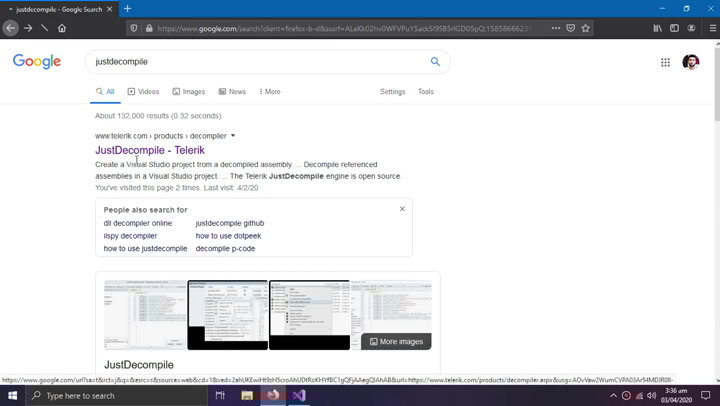Search for dll decompiler online
Image resolution: width=720 pixels, height=406 pixels.
138,223
